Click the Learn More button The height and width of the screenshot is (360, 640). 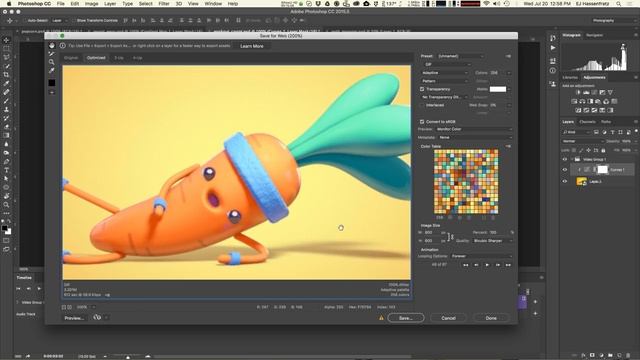point(252,46)
